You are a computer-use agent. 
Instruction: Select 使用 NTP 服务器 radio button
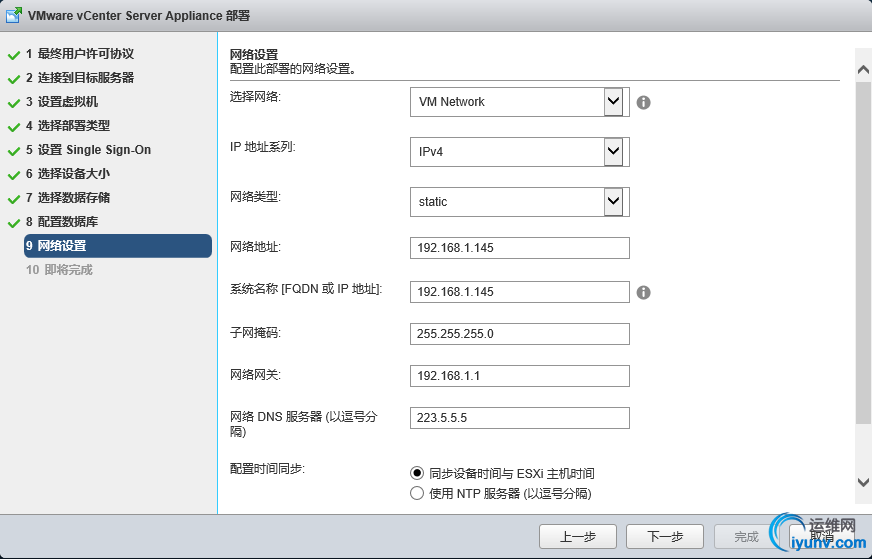(x=417, y=493)
